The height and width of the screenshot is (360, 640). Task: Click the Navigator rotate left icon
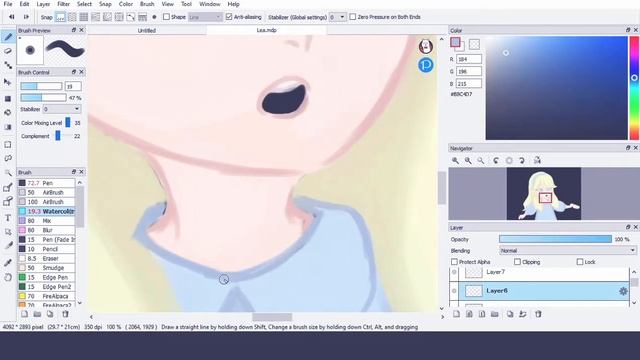click(496, 160)
